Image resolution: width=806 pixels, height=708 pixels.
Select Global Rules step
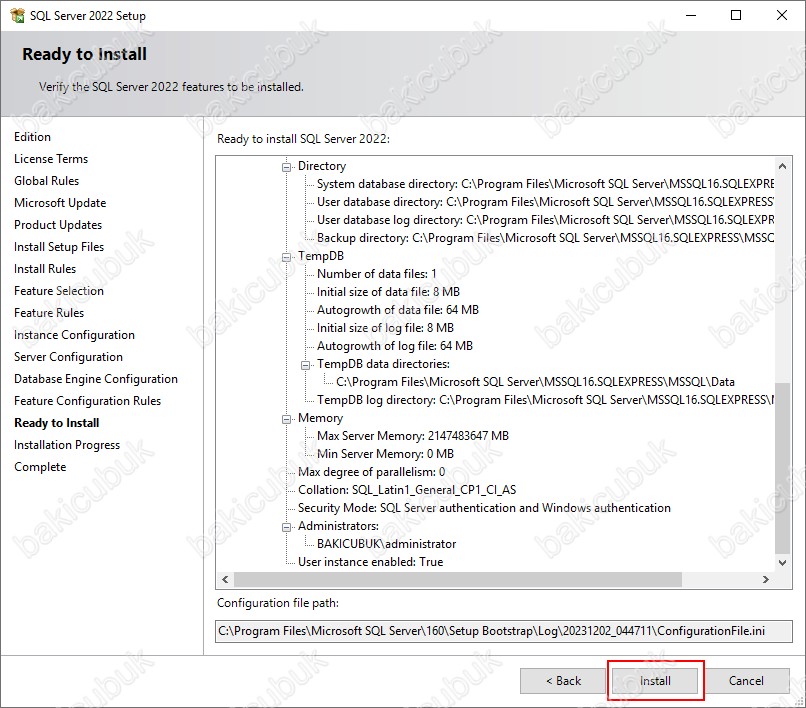[x=46, y=181]
